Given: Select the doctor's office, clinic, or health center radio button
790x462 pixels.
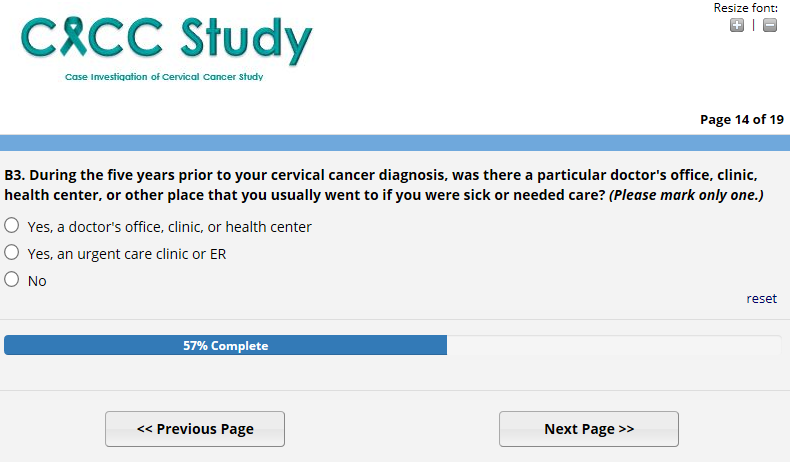Looking at the screenshot, I should (x=12, y=226).
